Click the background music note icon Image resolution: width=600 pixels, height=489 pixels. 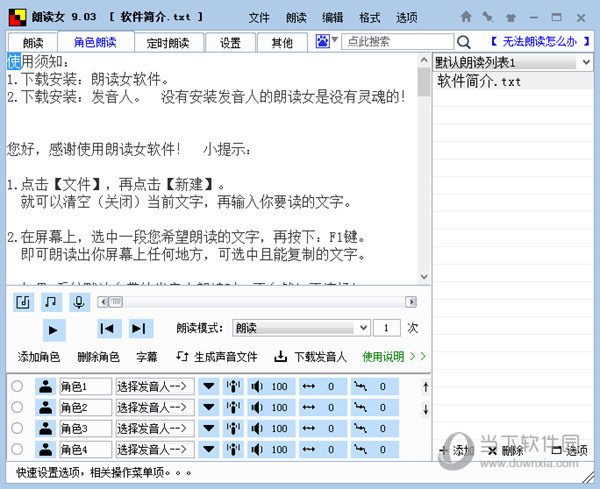[x=51, y=302]
